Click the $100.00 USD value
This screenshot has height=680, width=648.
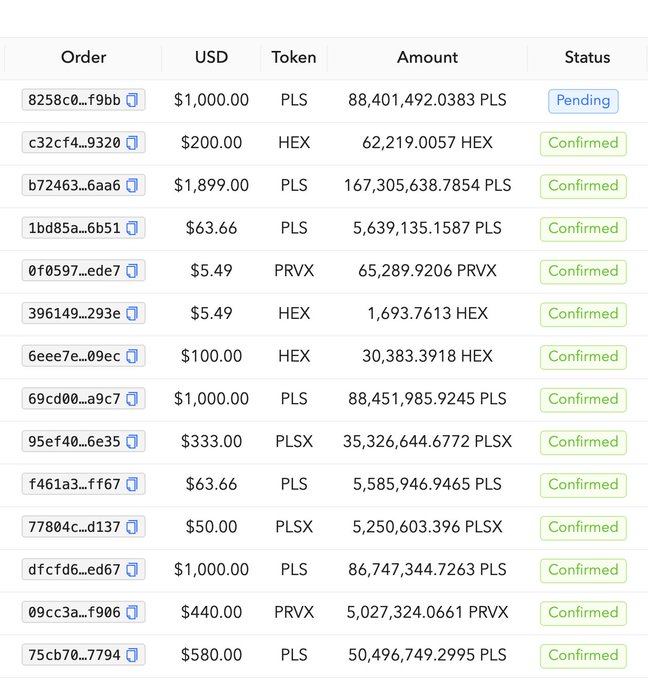[x=211, y=356]
